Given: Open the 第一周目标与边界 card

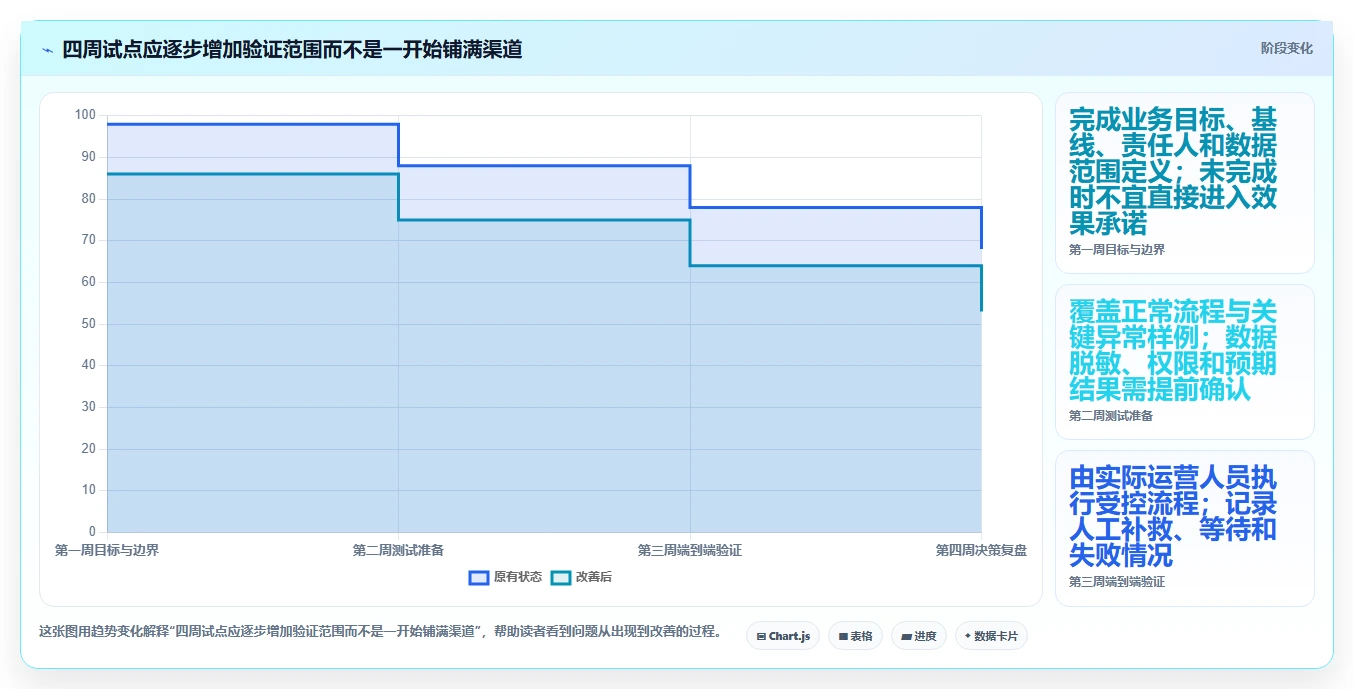Looking at the screenshot, I should 1184,183.
